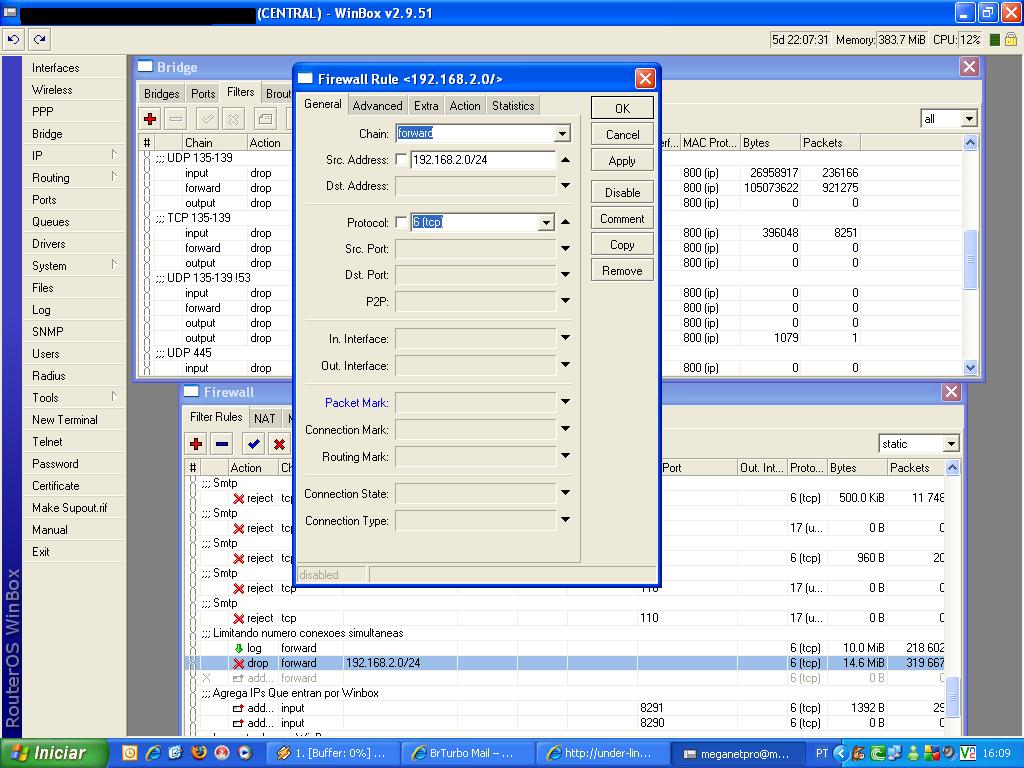Enable firewall rule with blue checkmark

point(254,444)
